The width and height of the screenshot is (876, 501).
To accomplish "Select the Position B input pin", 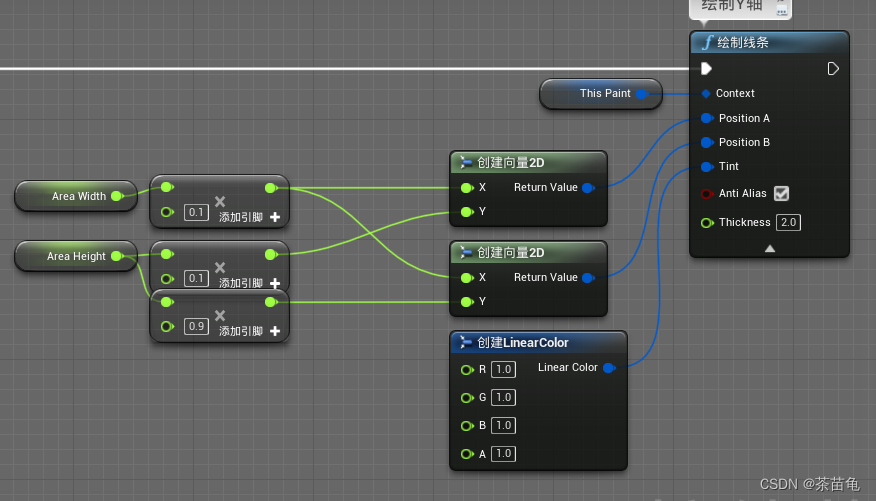I will click(x=707, y=142).
